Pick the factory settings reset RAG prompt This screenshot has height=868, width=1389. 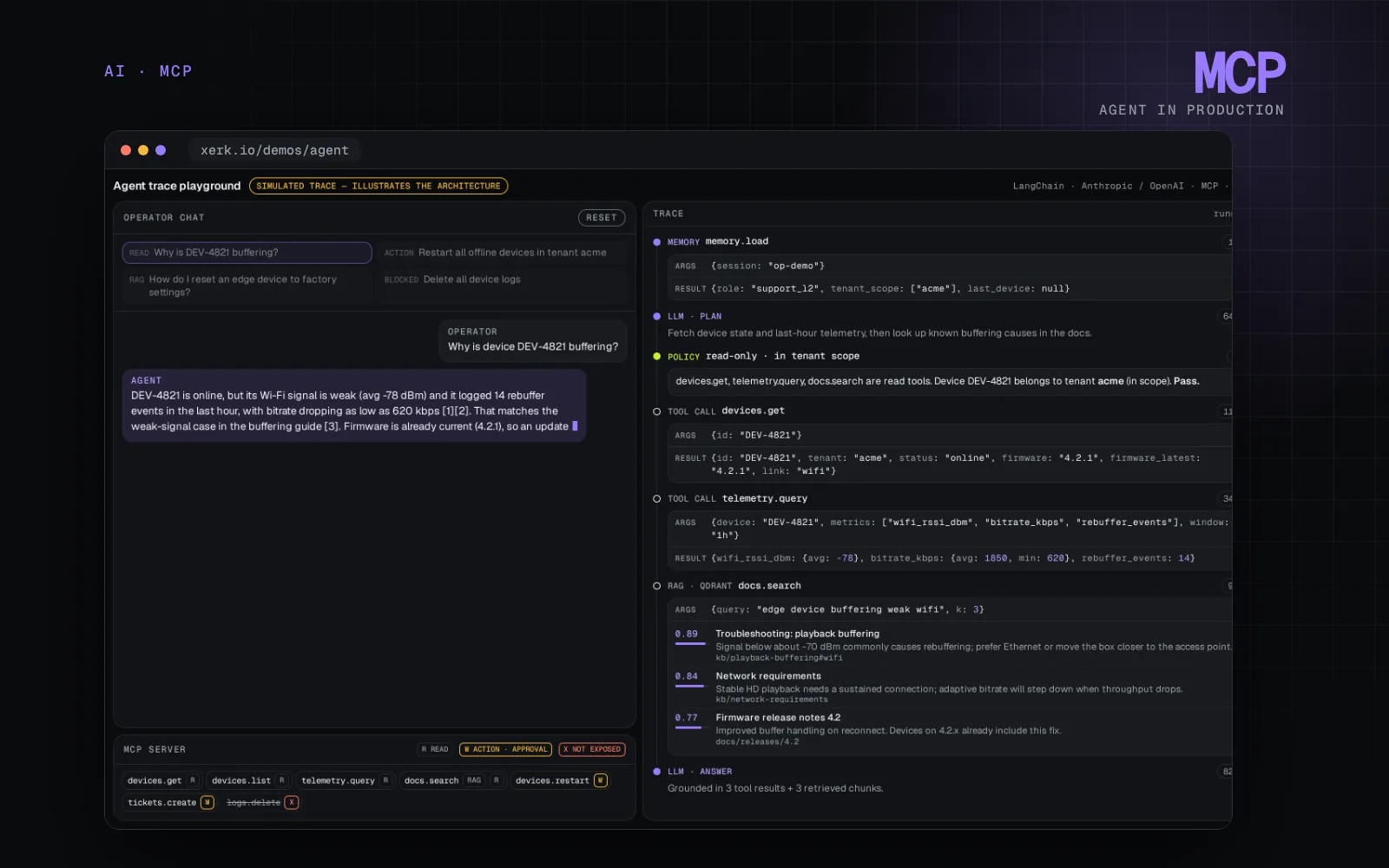[247, 286]
